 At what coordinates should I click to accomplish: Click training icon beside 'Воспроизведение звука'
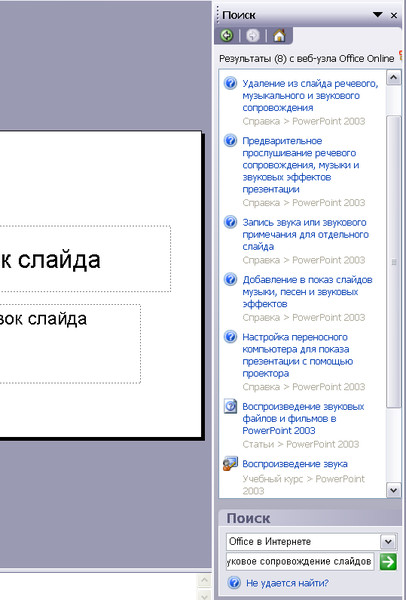point(230,463)
